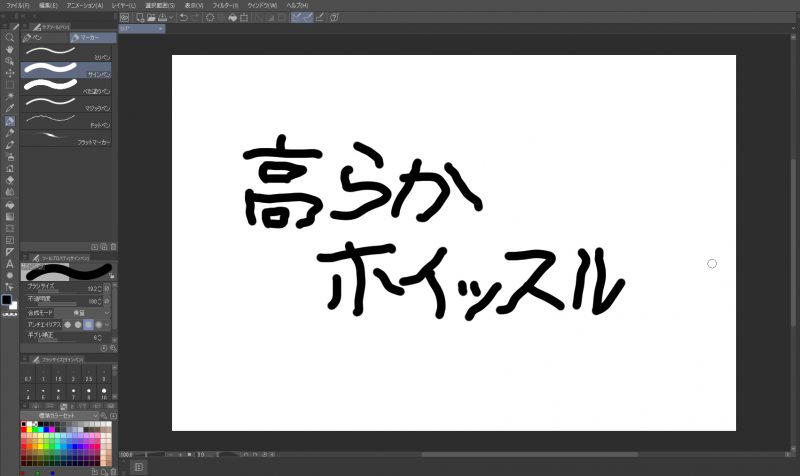Select the Decoration tool

tap(9, 168)
